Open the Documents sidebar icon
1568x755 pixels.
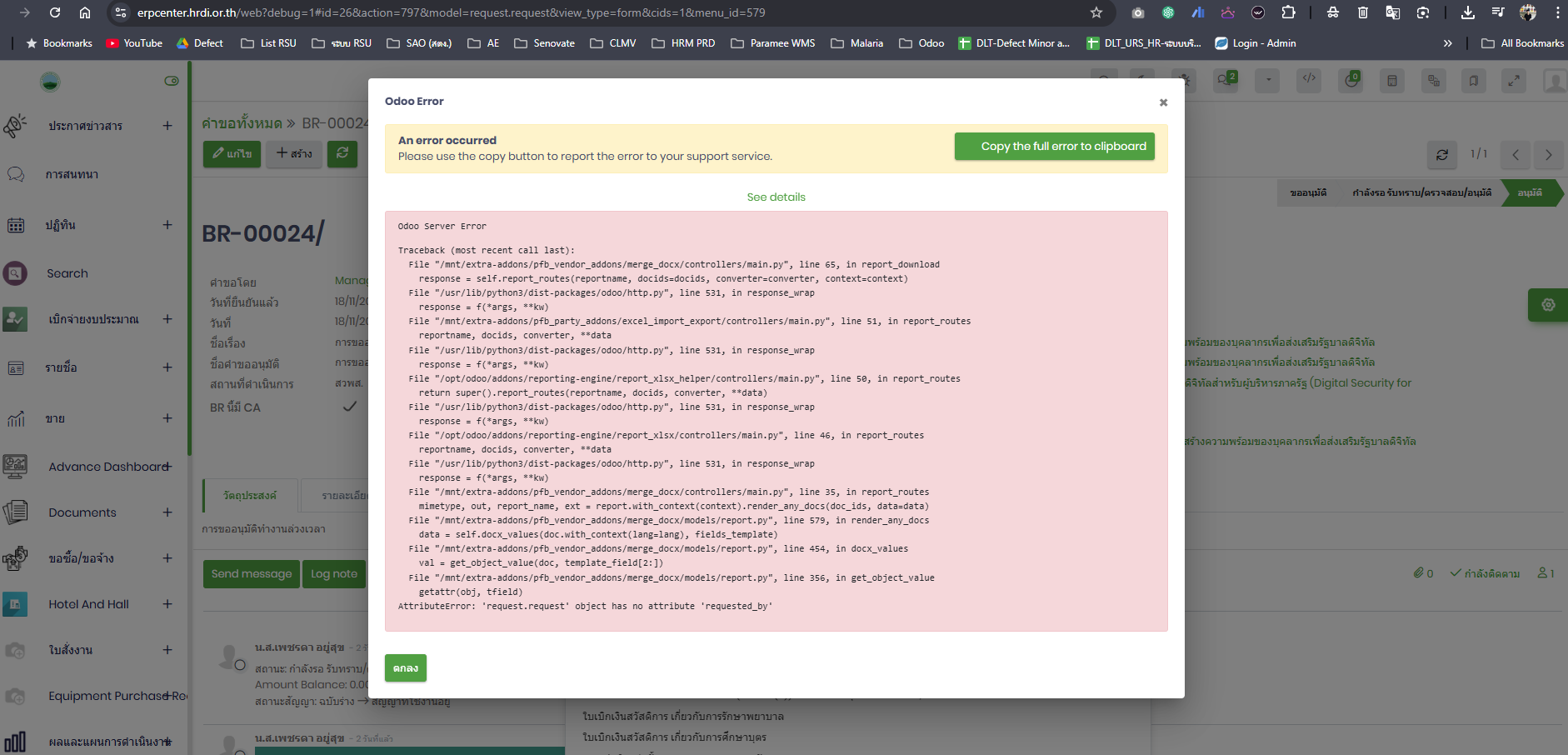15,512
